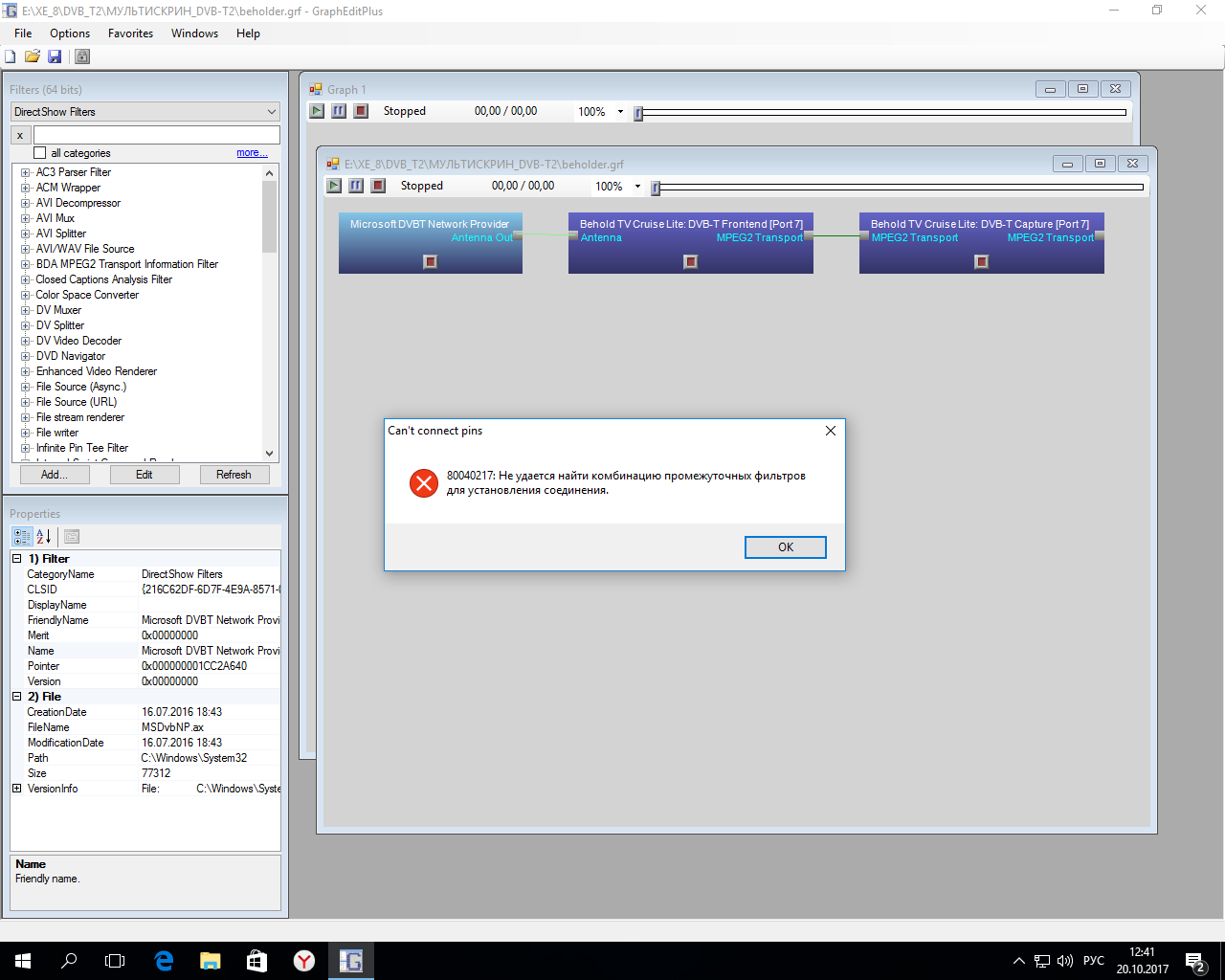The height and width of the screenshot is (980, 1225).
Task: Open the Favorites menu
Action: pyautogui.click(x=130, y=33)
